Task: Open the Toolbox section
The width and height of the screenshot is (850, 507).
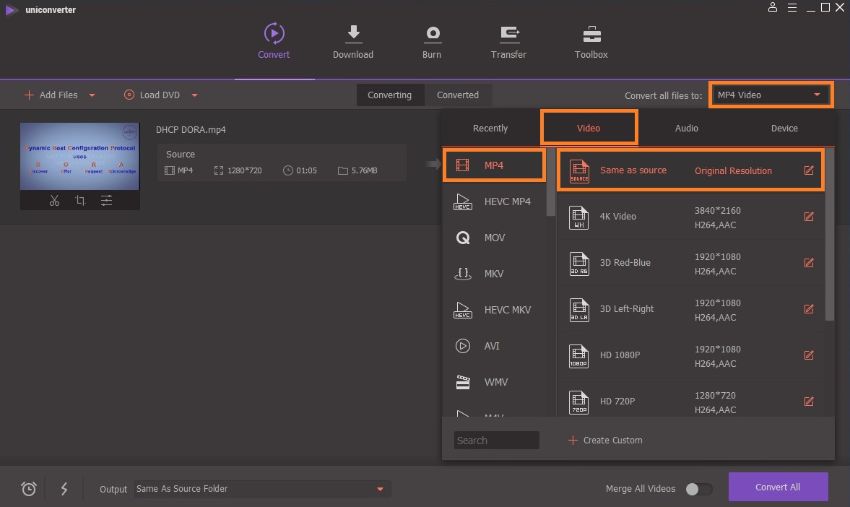Action: [591, 41]
